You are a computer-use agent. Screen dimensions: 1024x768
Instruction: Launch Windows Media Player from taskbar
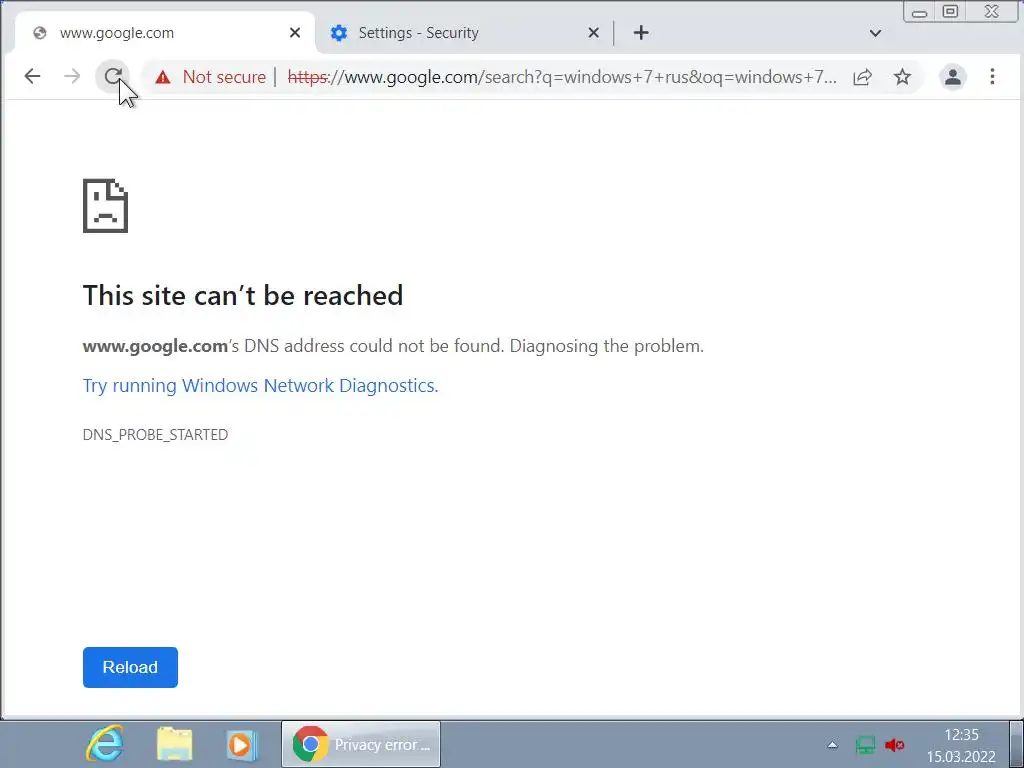point(240,744)
